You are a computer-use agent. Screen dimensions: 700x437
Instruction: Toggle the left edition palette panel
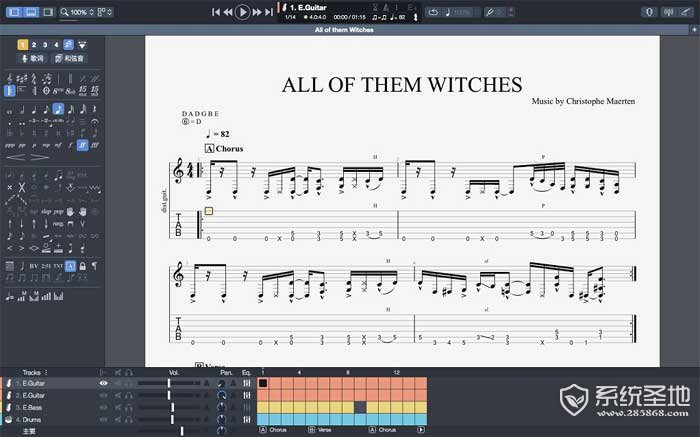[x=15, y=12]
